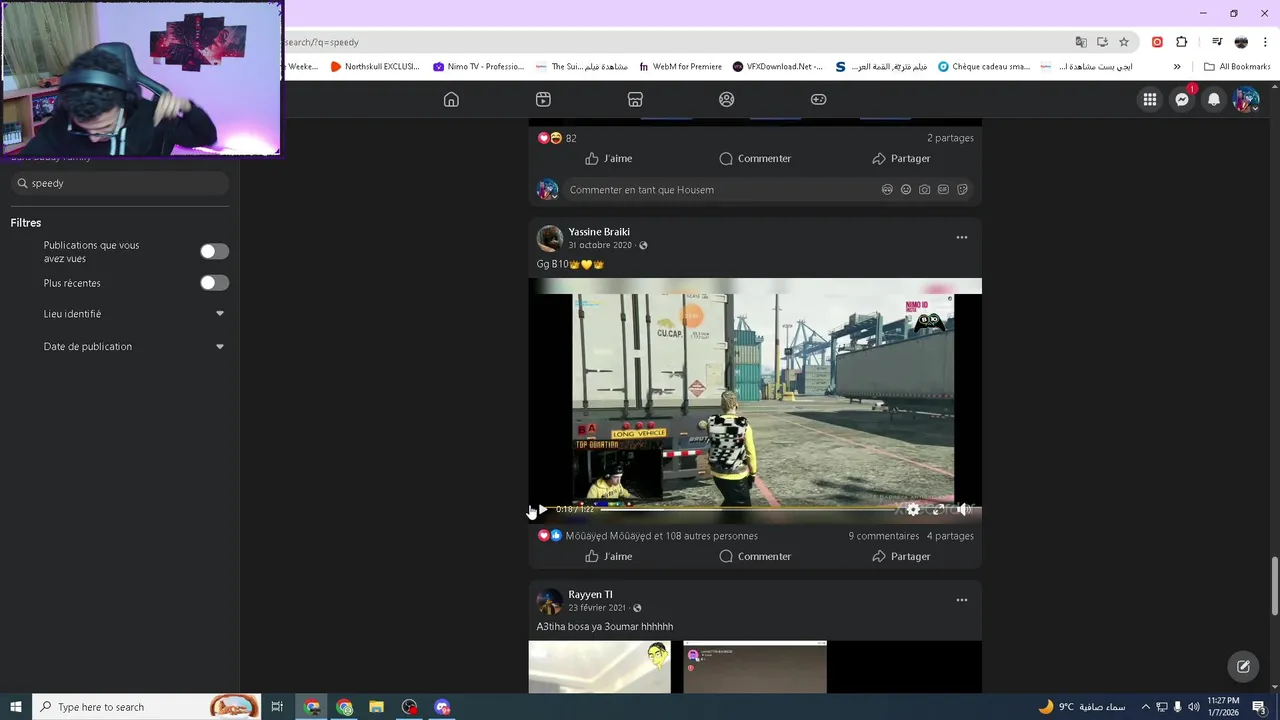Open the 'All Bookmarks' folder
This screenshot has height=720, width=1280.
coord(1237,67)
